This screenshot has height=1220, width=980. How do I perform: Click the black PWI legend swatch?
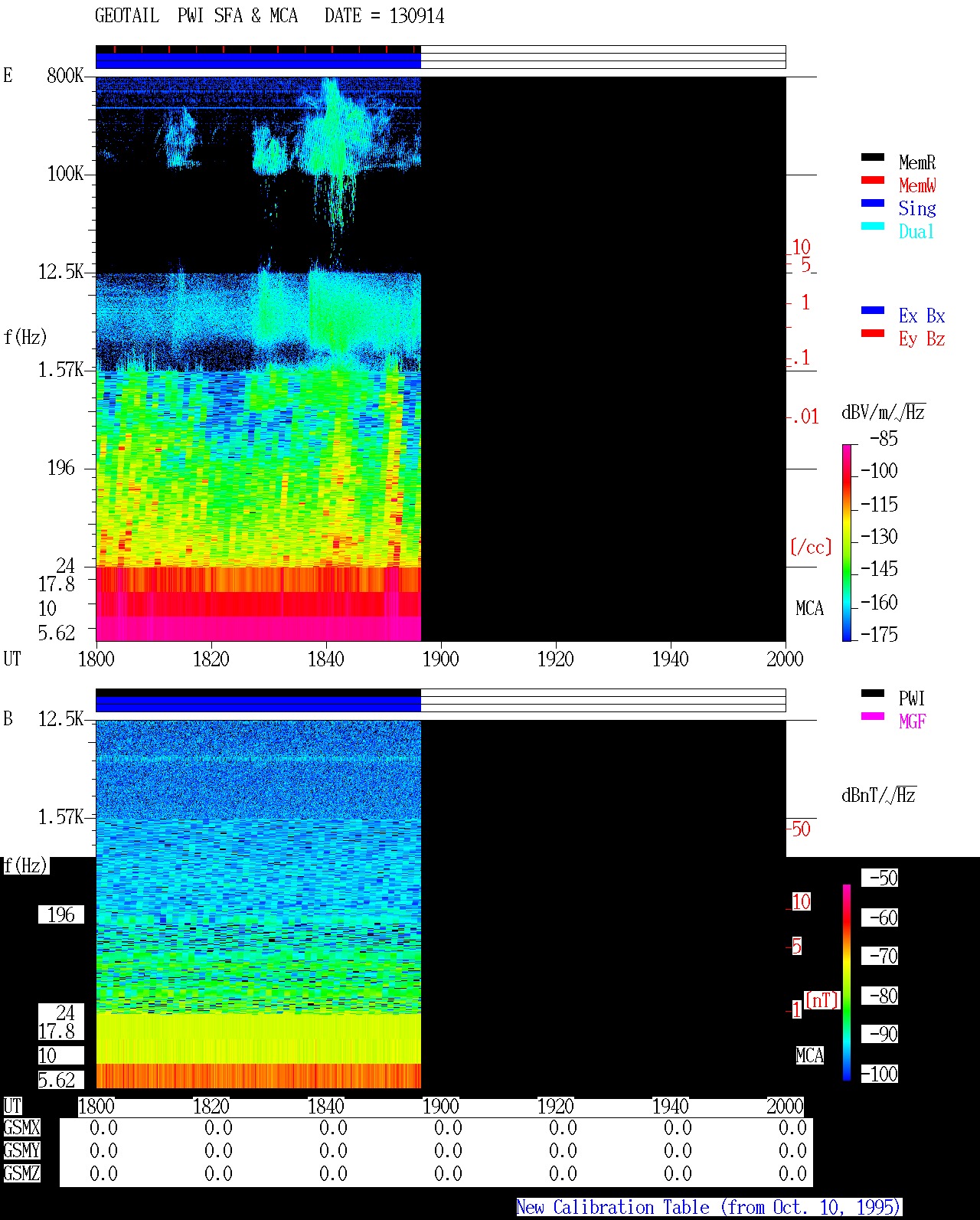[x=873, y=693]
